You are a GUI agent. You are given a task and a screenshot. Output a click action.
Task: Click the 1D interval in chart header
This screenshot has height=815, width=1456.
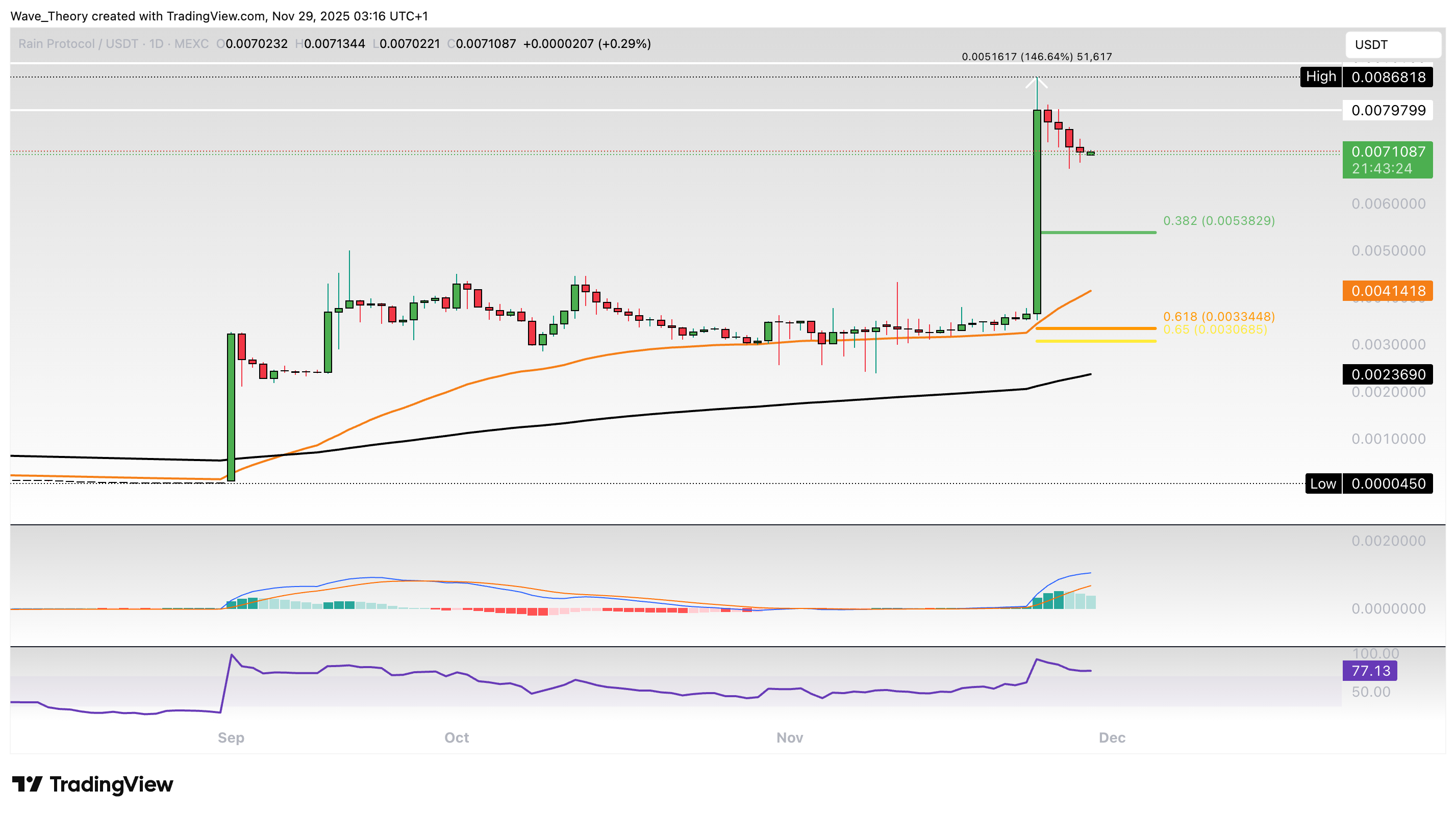point(156,43)
